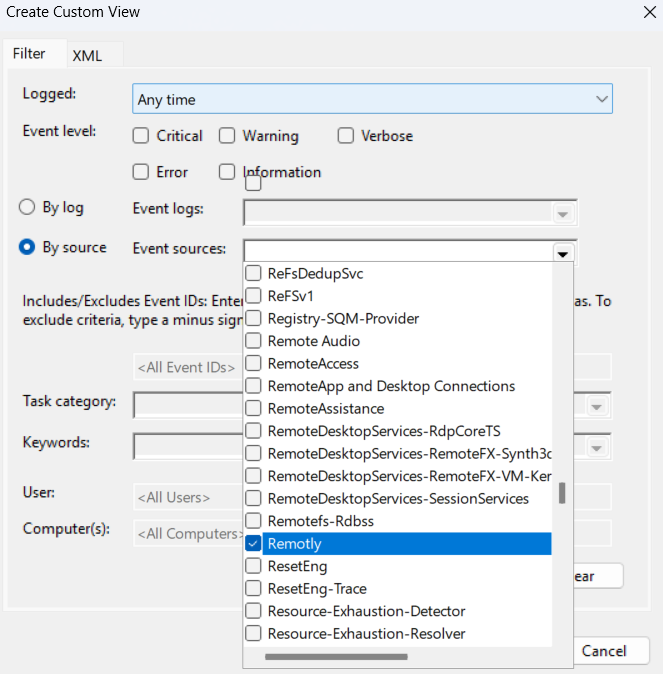Expand the Event logs dropdown arrow
This screenshot has height=674, width=663.
tap(563, 214)
